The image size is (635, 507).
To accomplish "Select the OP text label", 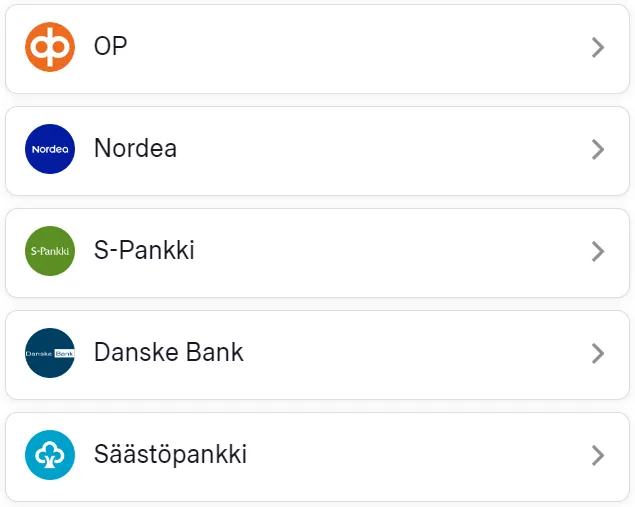I will 111,47.
